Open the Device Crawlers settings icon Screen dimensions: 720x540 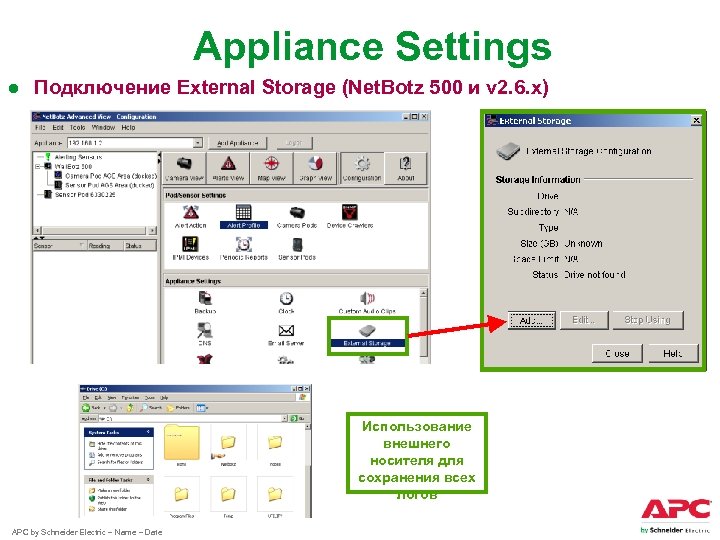pyautogui.click(x=350, y=216)
